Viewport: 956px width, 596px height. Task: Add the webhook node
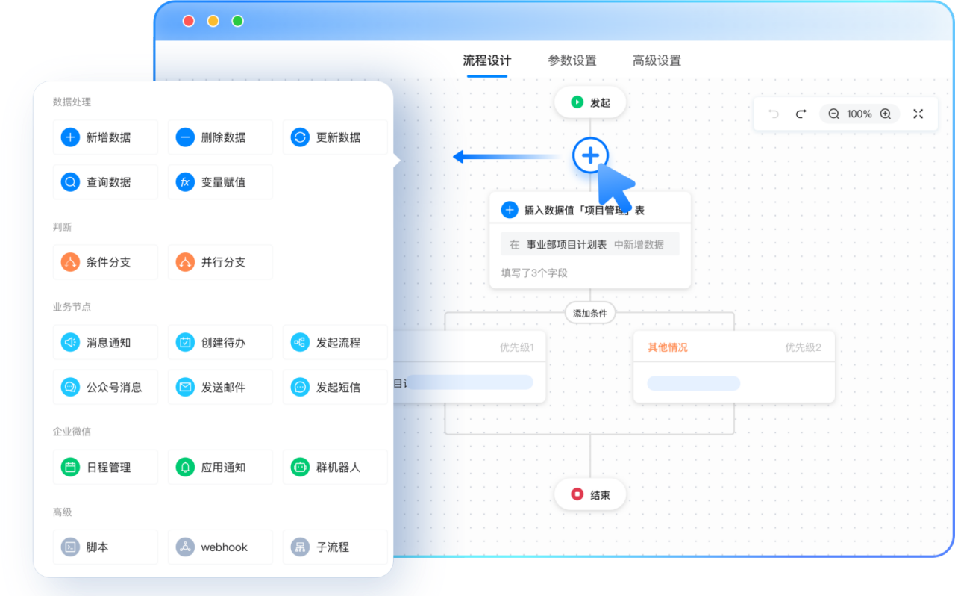pos(220,547)
